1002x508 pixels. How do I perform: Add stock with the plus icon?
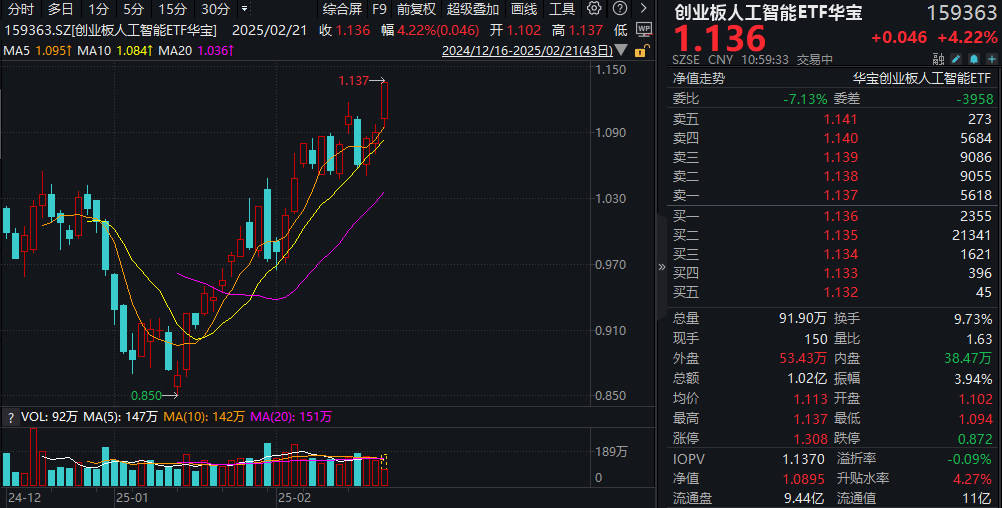[991, 59]
